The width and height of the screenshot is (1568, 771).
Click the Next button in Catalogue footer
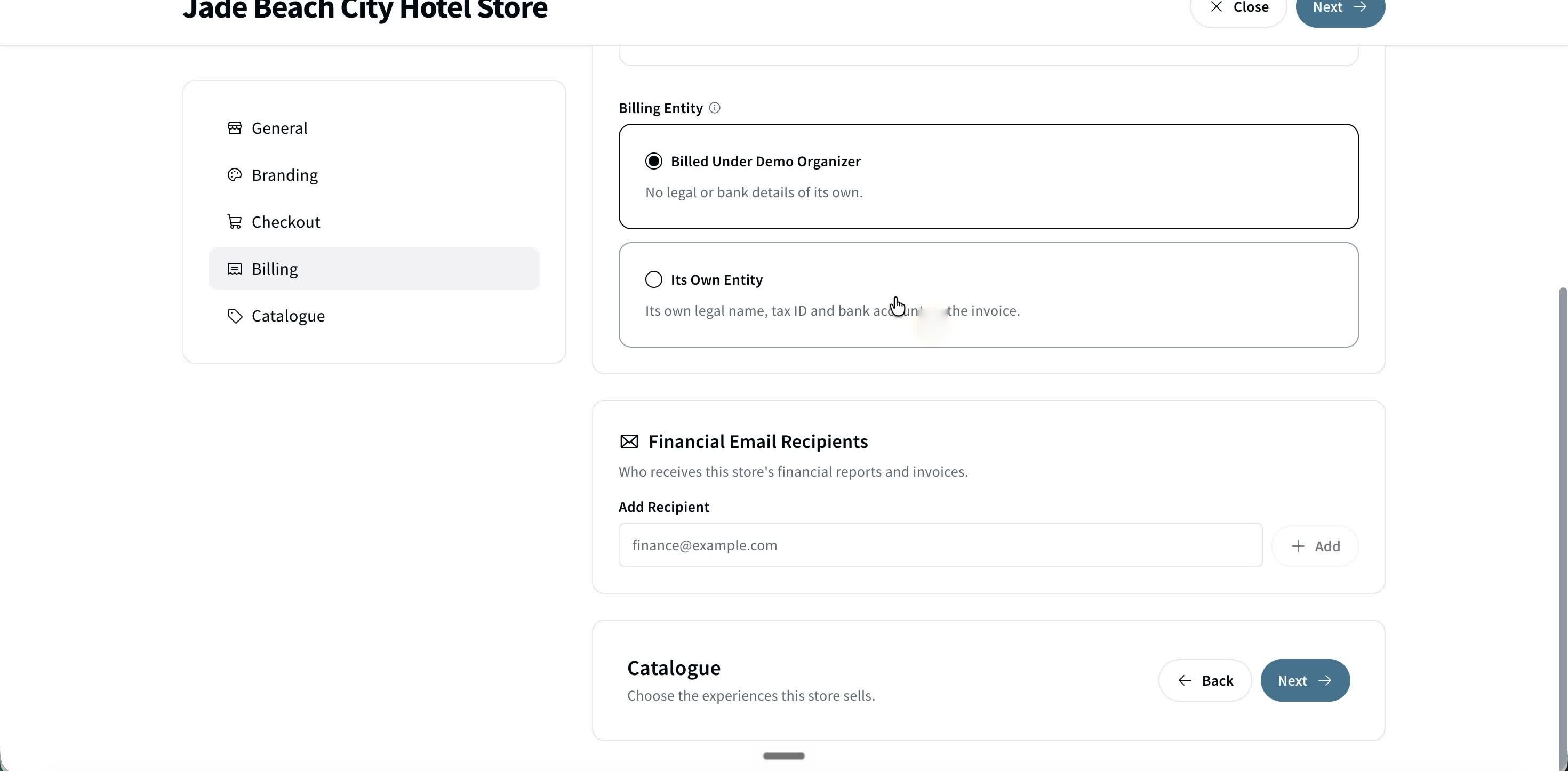click(x=1305, y=680)
